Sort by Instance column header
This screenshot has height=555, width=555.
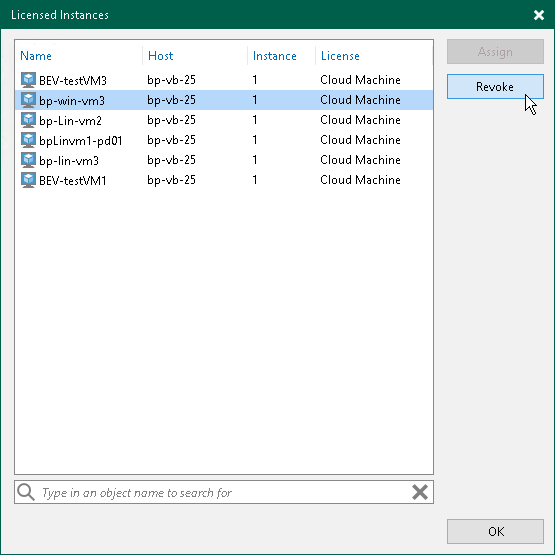point(274,56)
